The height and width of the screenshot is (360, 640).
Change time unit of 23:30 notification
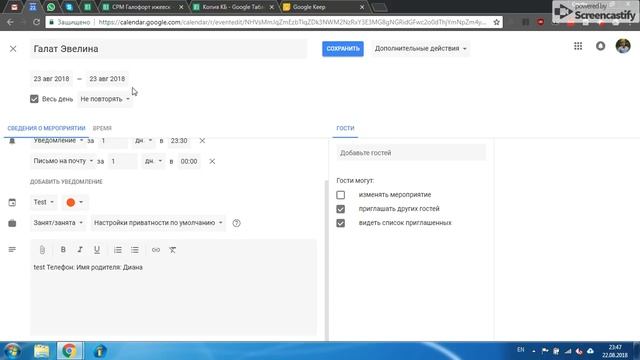pos(143,141)
